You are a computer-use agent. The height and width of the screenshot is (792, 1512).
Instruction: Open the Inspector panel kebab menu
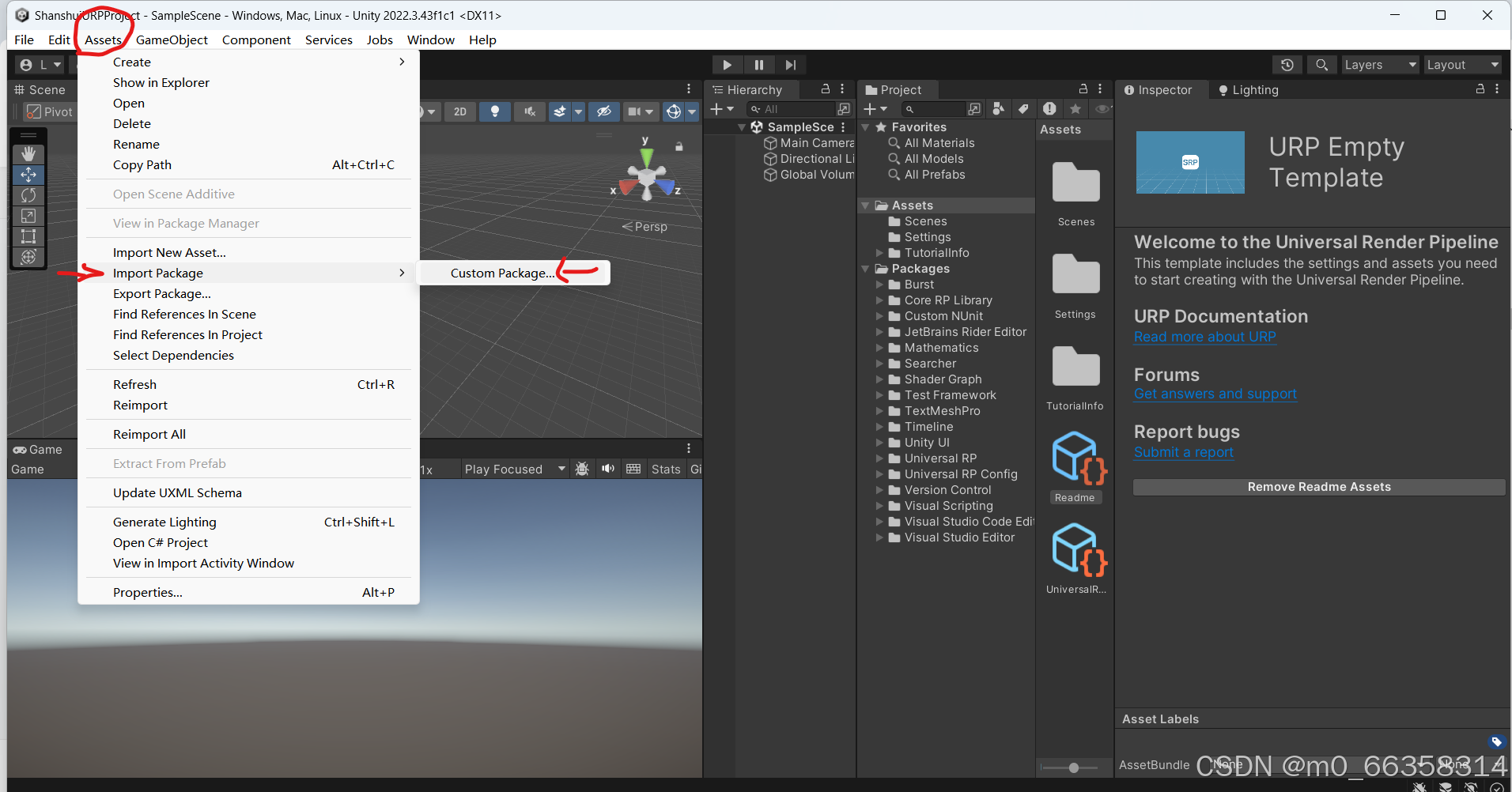pos(1497,89)
